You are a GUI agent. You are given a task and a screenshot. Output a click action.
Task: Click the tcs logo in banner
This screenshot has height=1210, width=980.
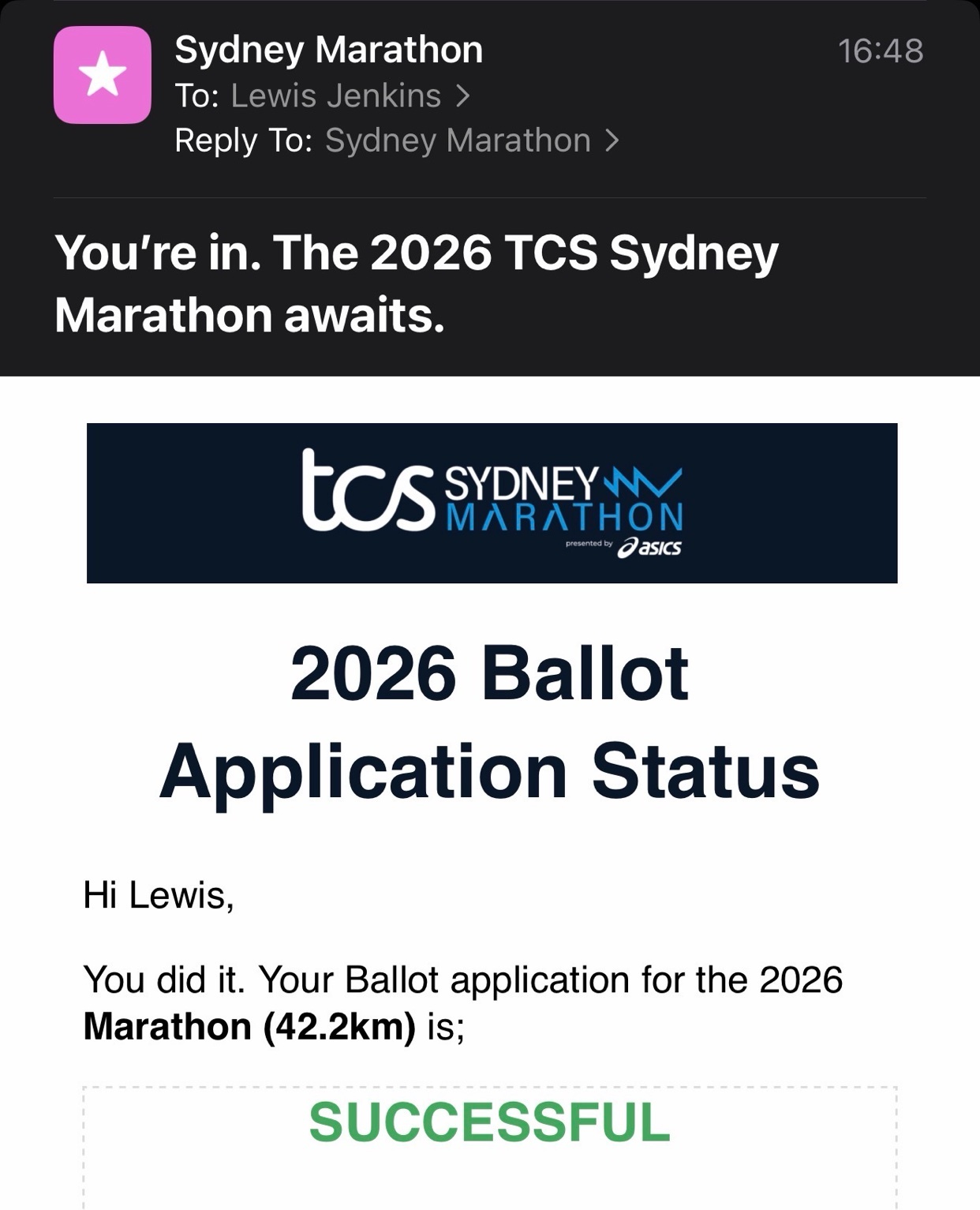coord(368,491)
